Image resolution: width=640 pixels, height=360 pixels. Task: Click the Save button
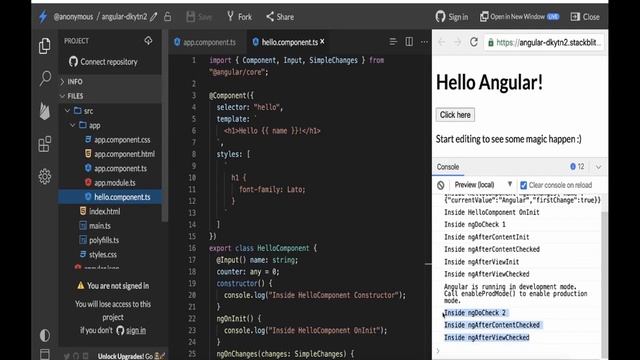pyautogui.click(x=199, y=17)
